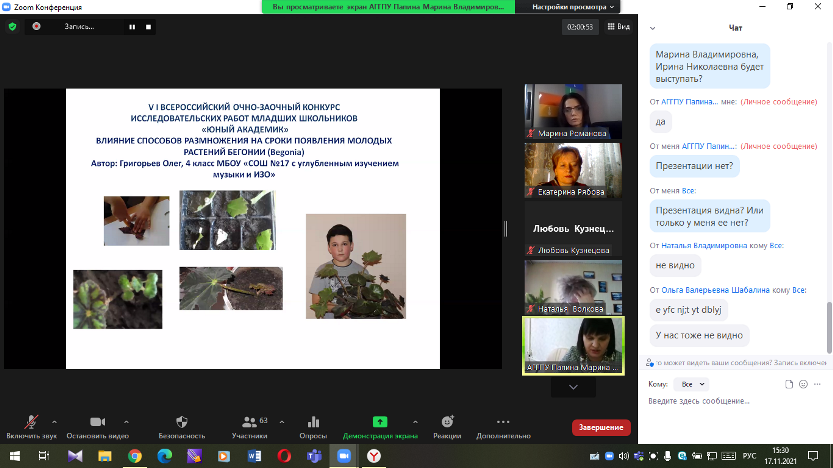Expand audio options arrow next to microphone
The width and height of the screenshot is (833, 468).
(54, 421)
